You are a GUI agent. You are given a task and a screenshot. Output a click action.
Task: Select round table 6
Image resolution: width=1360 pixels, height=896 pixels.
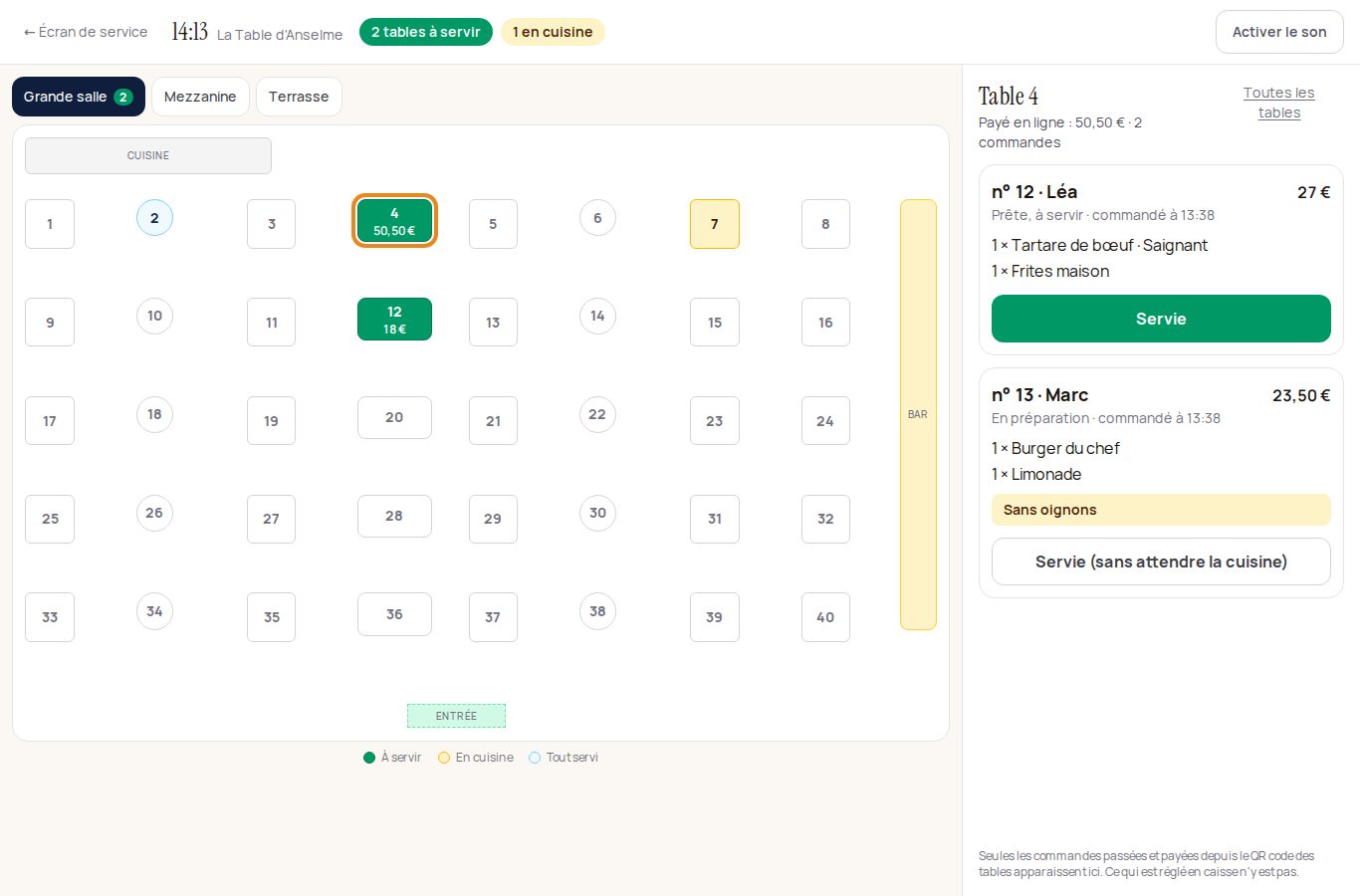[x=597, y=218]
